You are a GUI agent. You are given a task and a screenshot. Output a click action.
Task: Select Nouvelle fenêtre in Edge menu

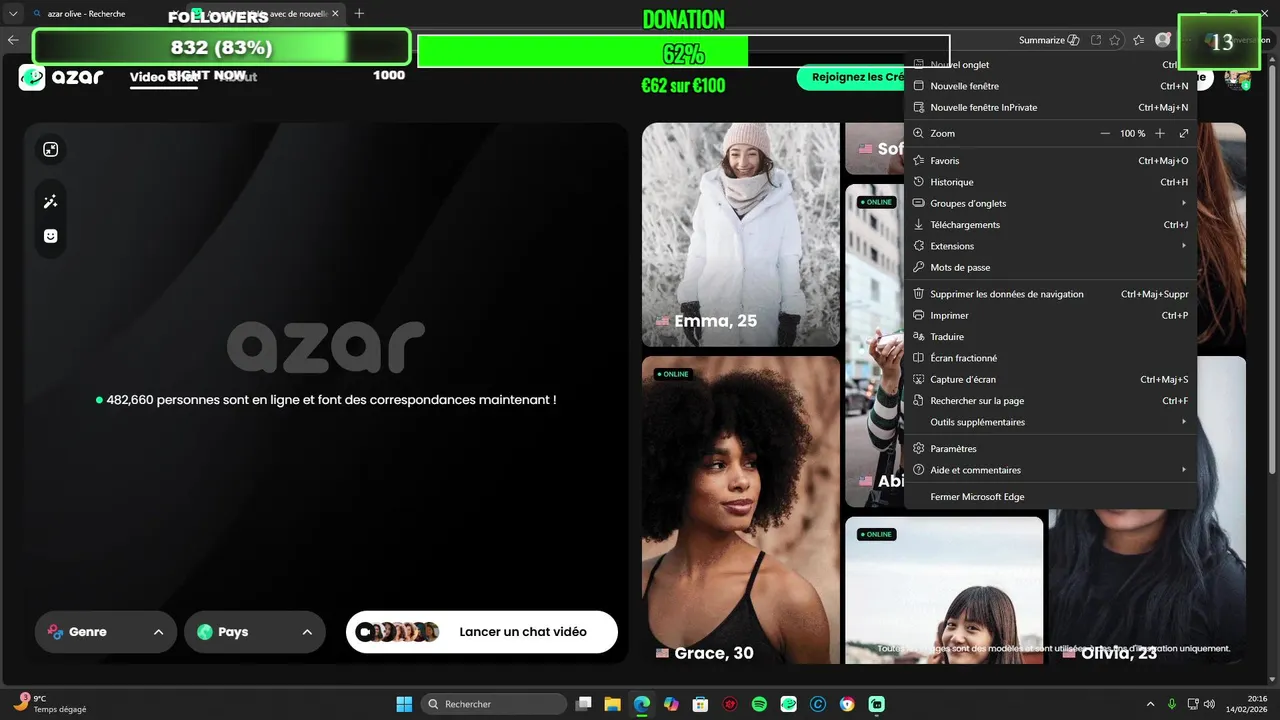[1050, 86]
